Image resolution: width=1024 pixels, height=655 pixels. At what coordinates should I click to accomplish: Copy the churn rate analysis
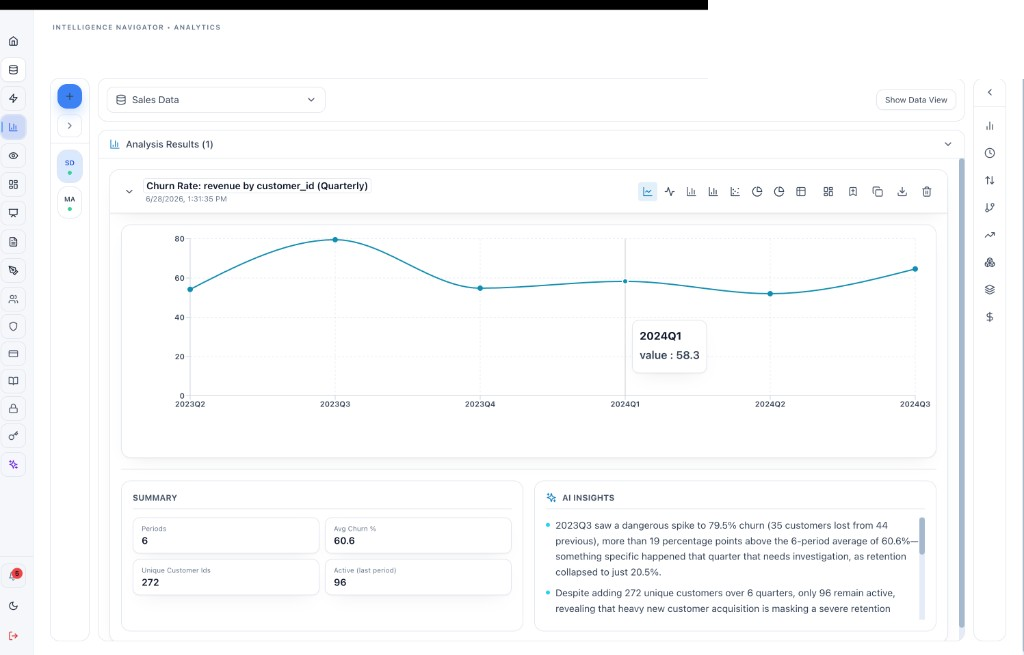point(878,192)
